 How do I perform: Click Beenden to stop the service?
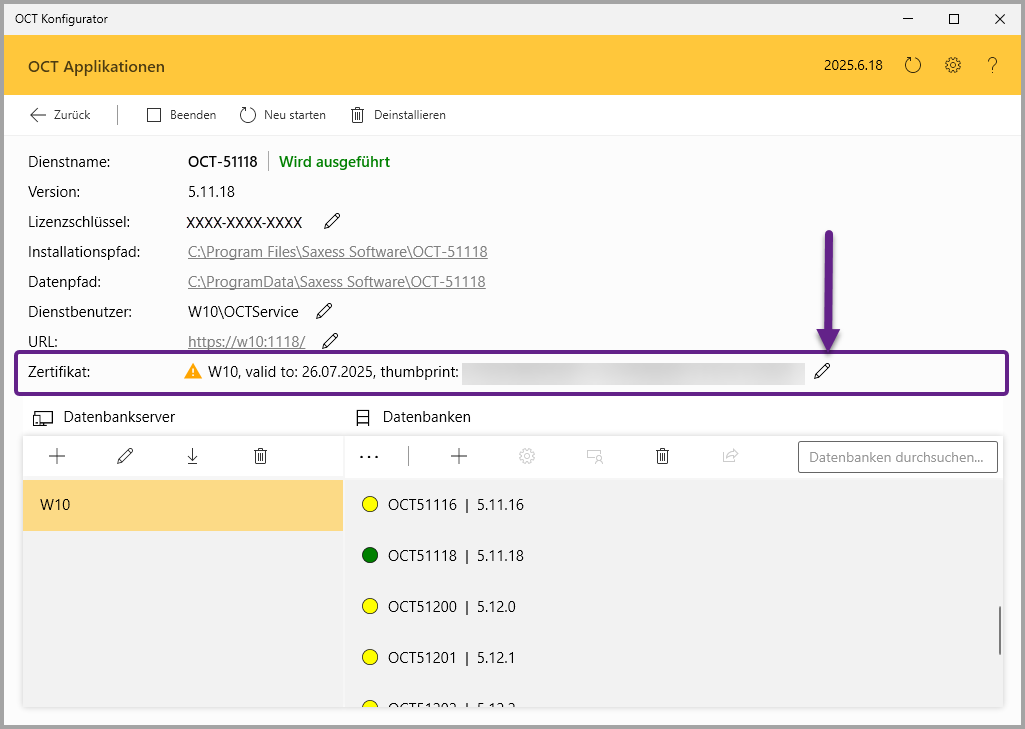[x=181, y=115]
